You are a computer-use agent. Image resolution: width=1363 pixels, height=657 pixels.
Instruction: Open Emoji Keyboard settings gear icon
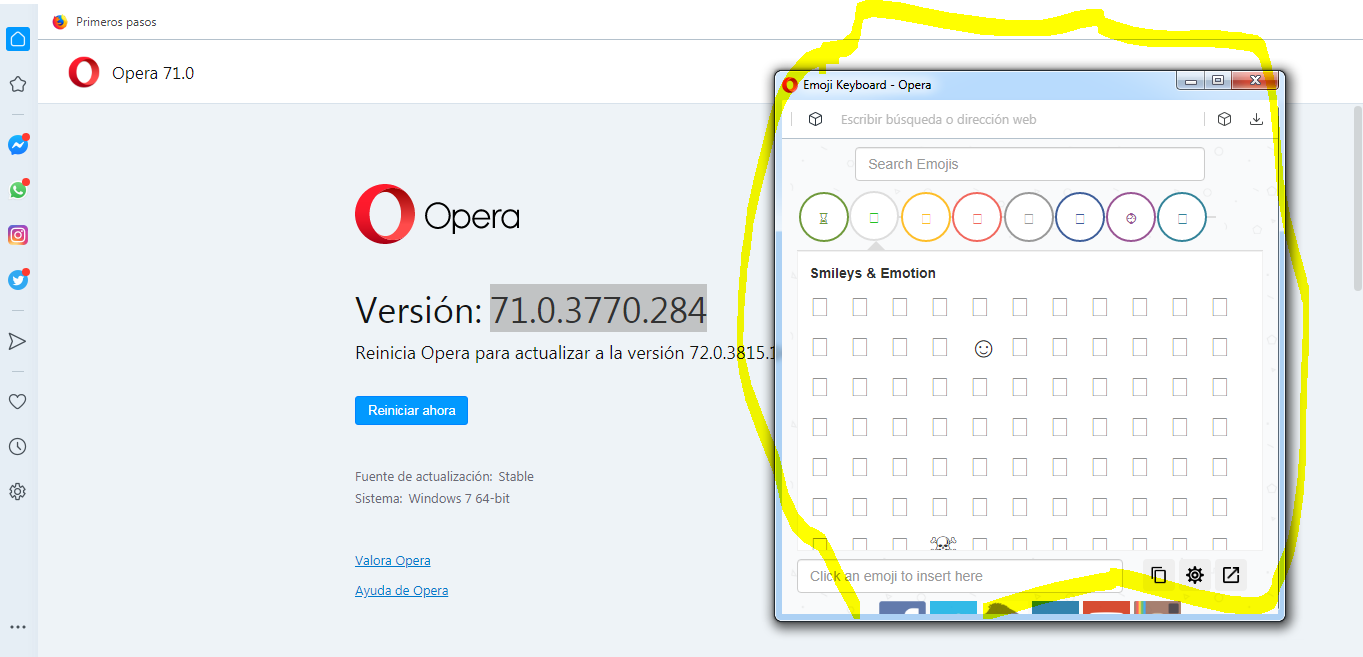1195,575
